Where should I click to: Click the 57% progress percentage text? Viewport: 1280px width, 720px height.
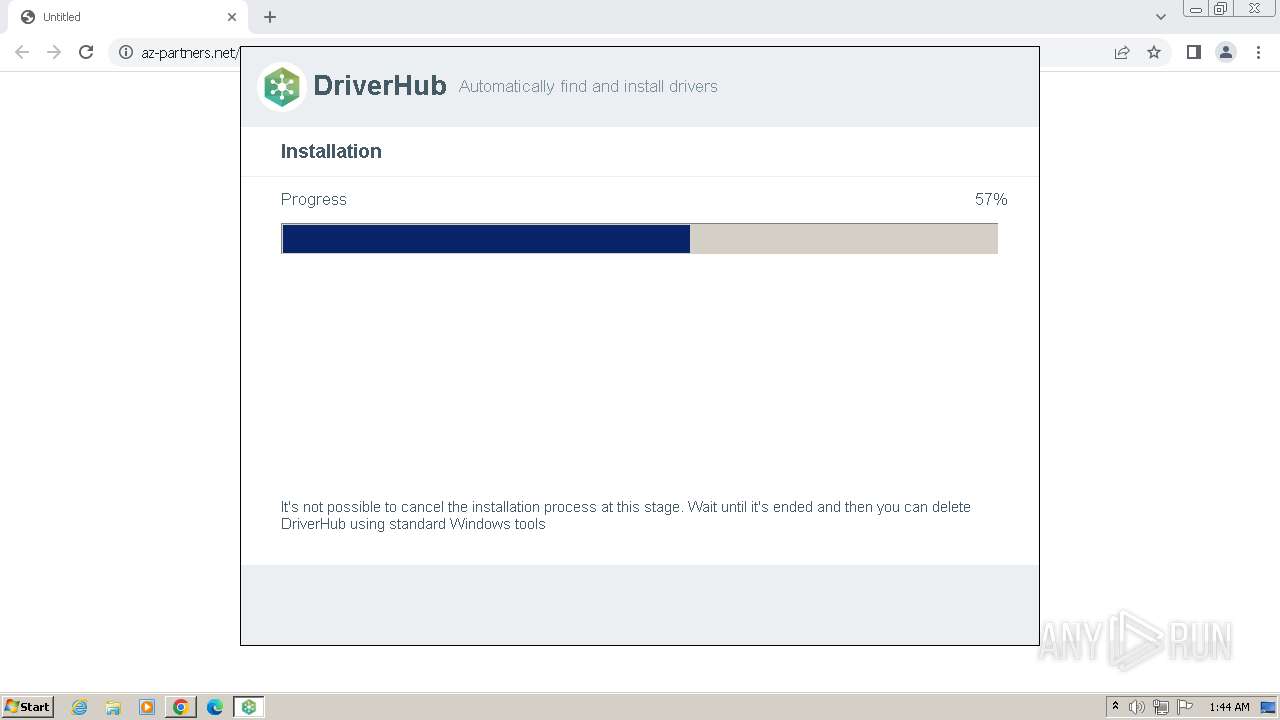(991, 199)
